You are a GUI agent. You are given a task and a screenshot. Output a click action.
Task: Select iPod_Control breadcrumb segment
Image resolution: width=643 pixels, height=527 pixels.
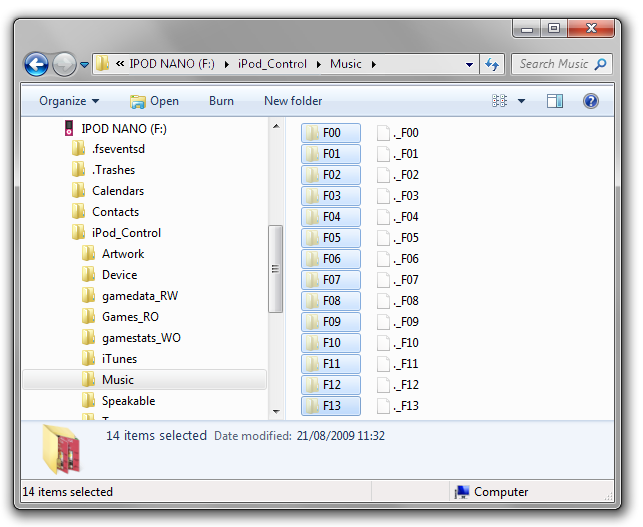point(272,64)
